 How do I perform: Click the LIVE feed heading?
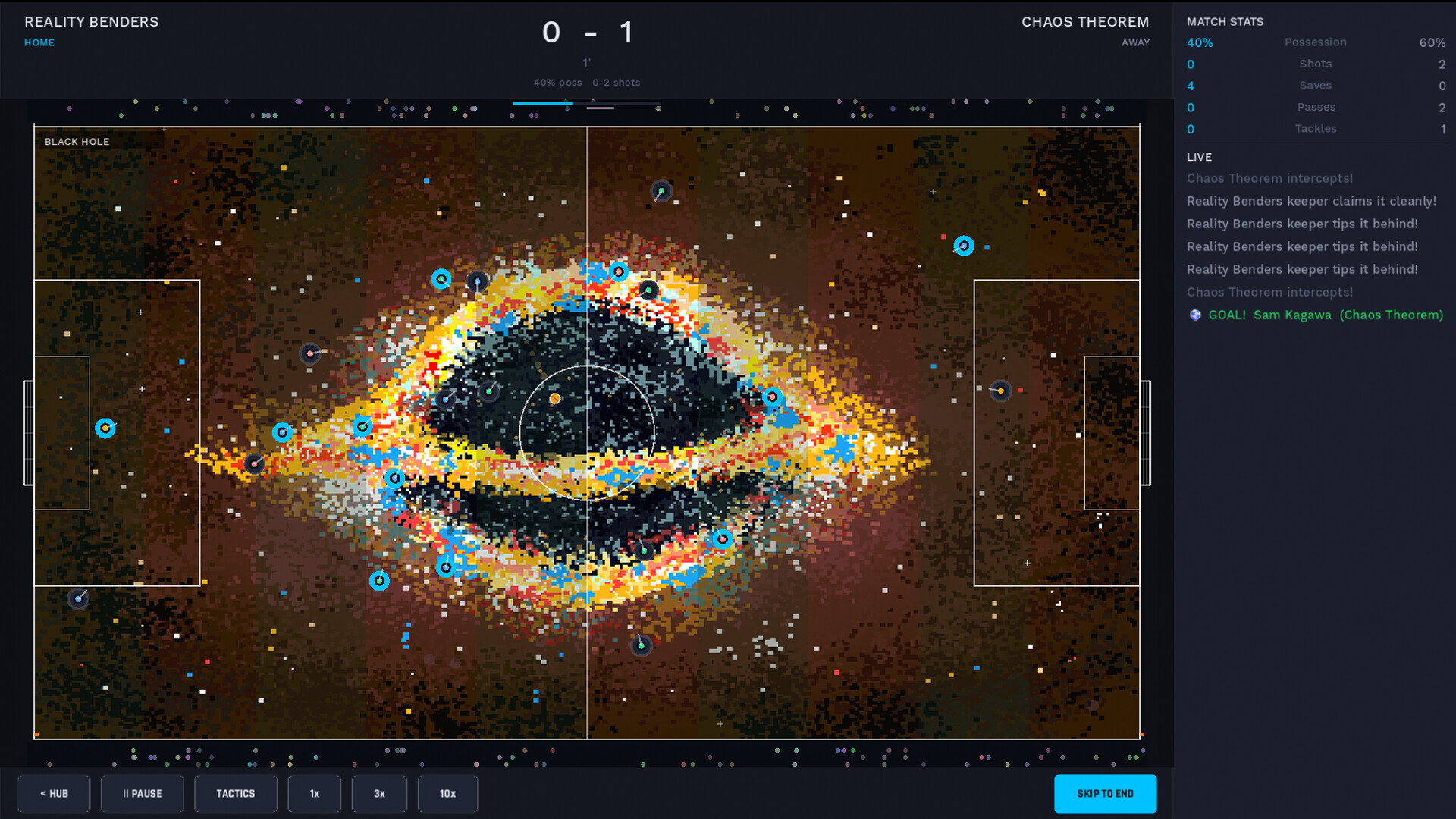click(1199, 157)
